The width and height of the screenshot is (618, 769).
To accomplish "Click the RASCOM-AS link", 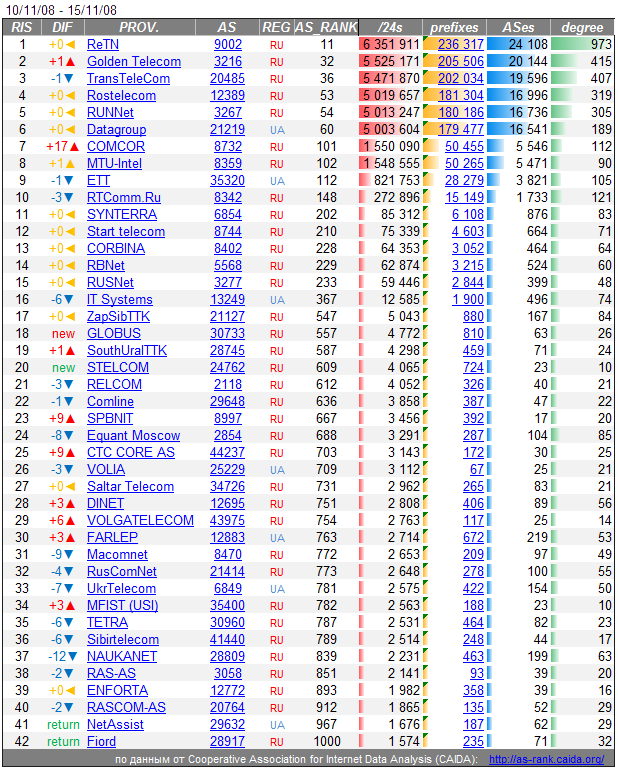I will point(126,708).
